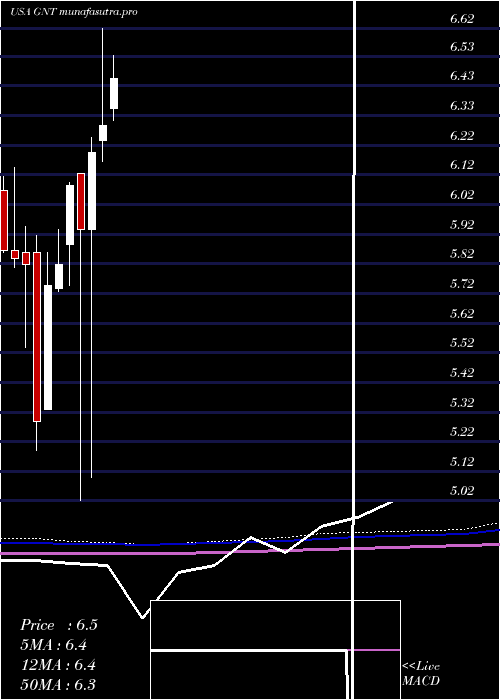Select the 5.22 price axis label
Viewport: 500px width, 700px height.
(x=462, y=431)
